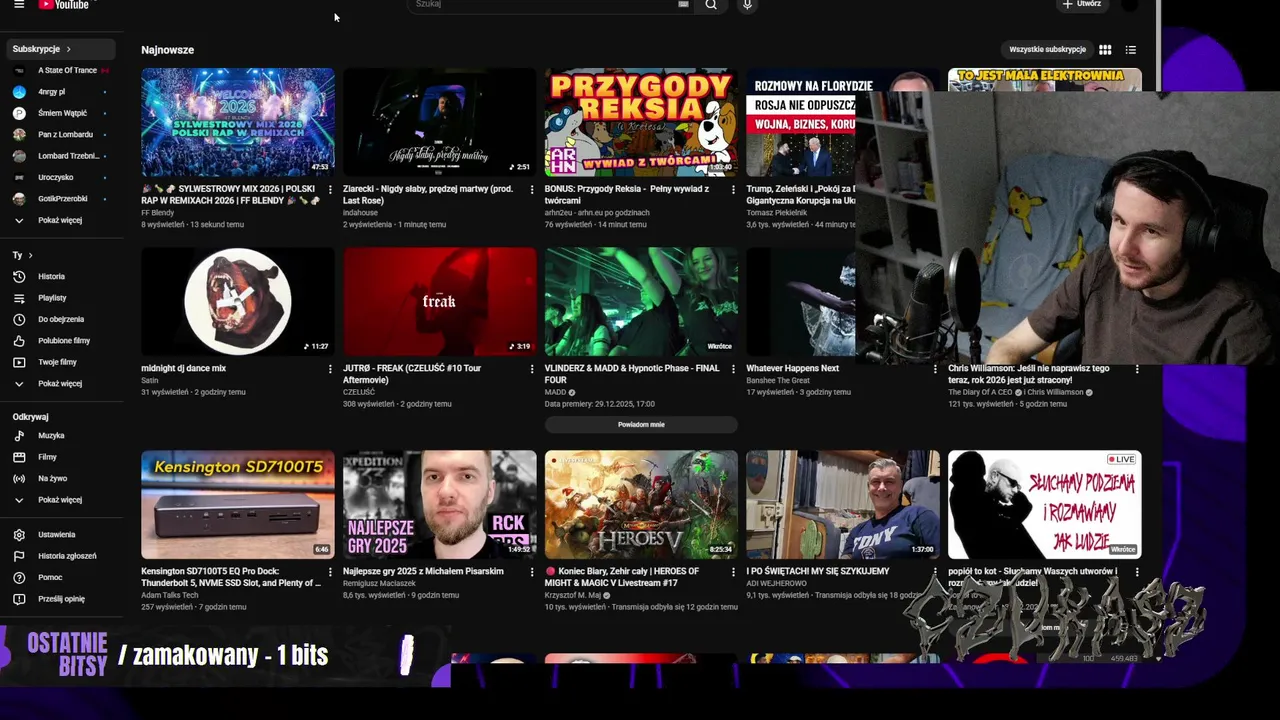1280x720 pixels.
Task: Switch to grid view layout
Action: pos(1105,49)
